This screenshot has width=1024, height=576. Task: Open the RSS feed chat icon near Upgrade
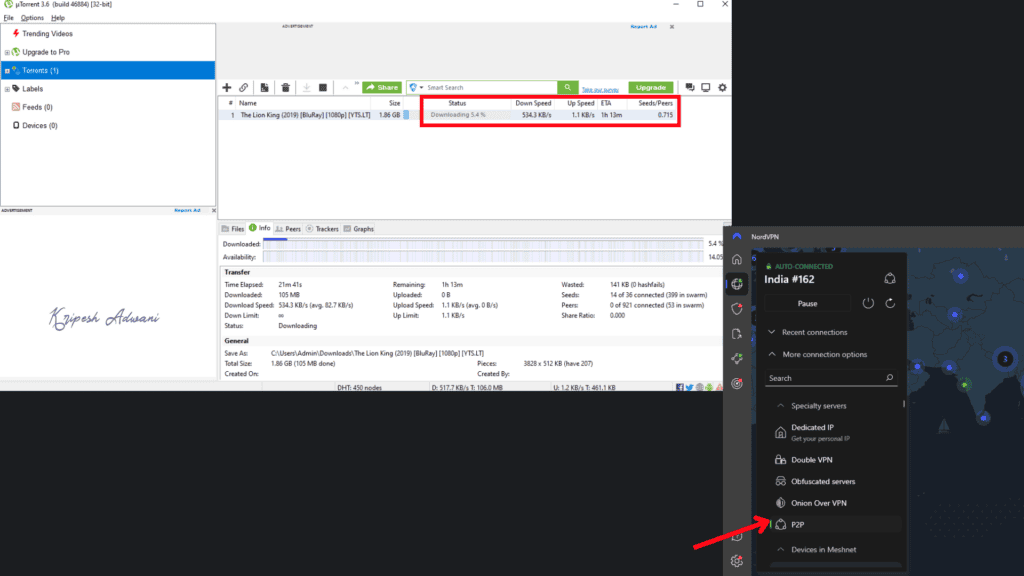tap(689, 87)
